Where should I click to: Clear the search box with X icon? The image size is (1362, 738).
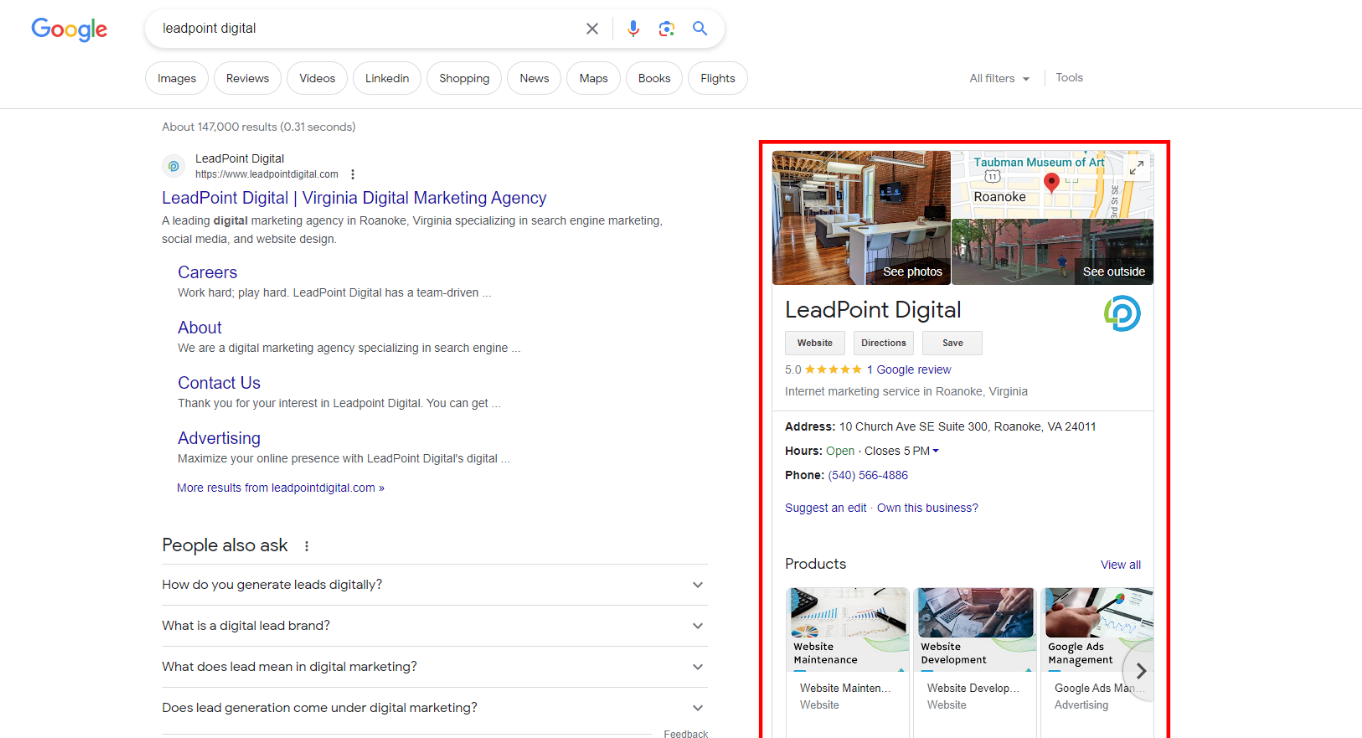592,29
